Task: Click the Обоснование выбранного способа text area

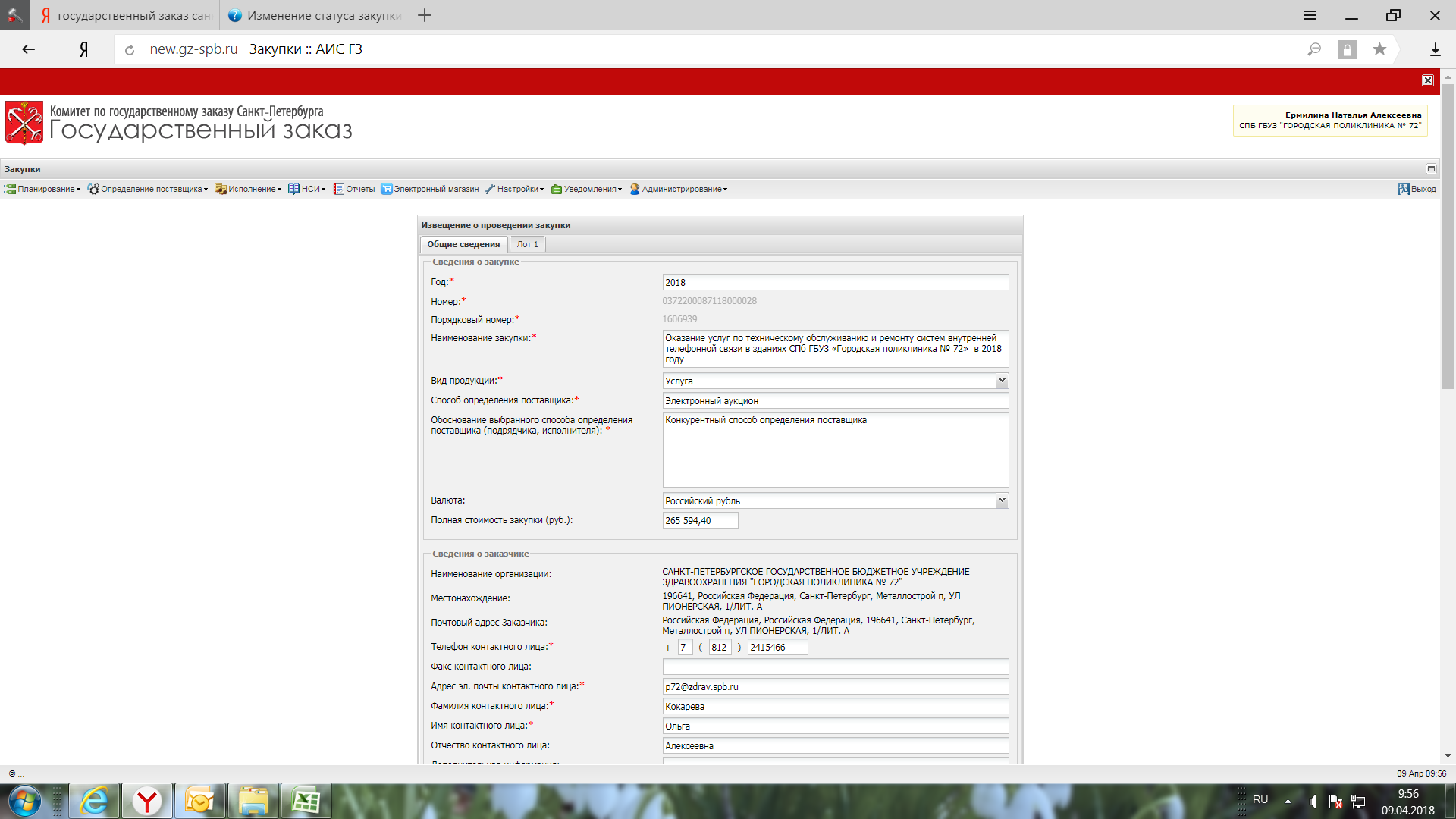Action: coord(836,450)
